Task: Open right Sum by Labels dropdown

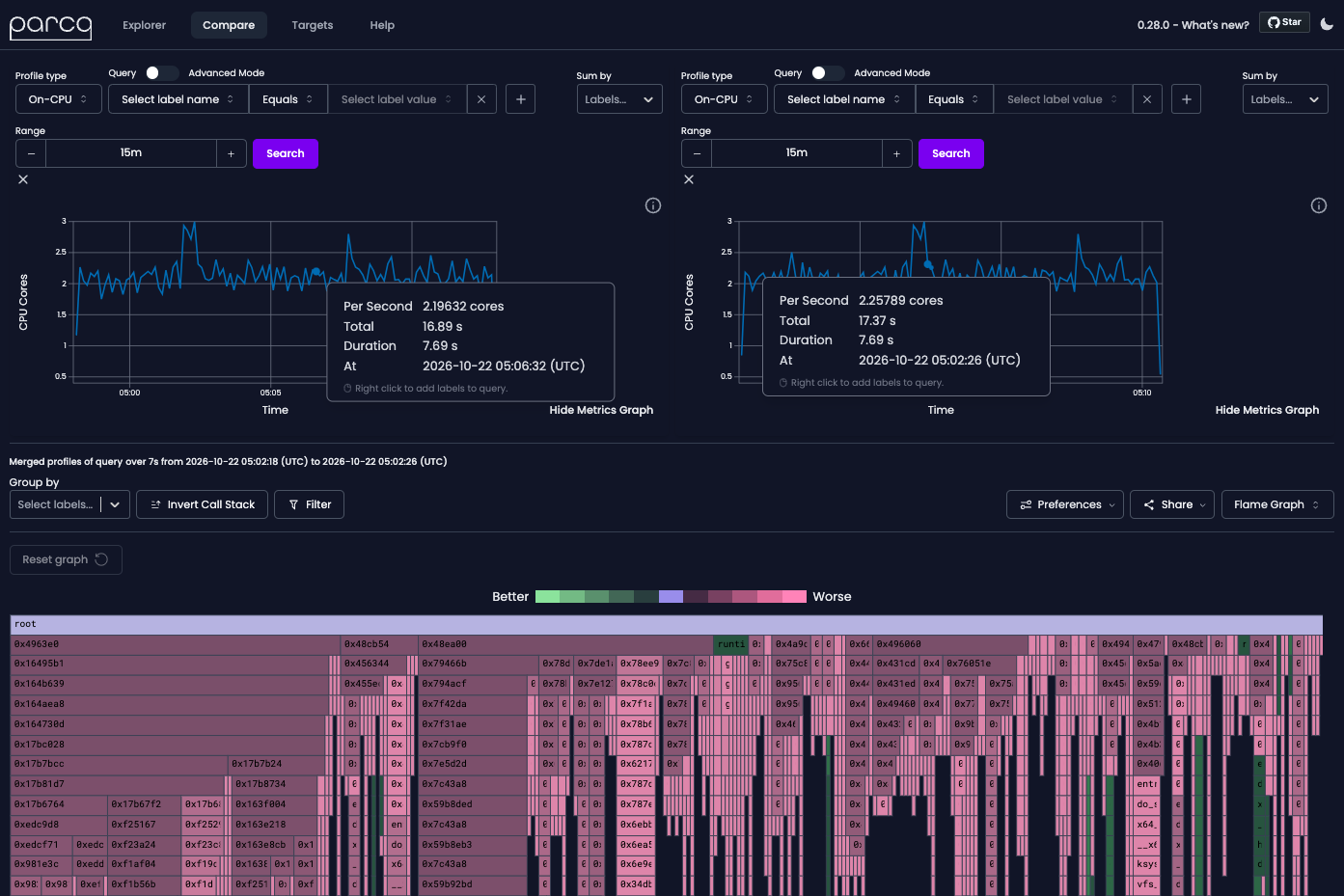Action: [1285, 99]
